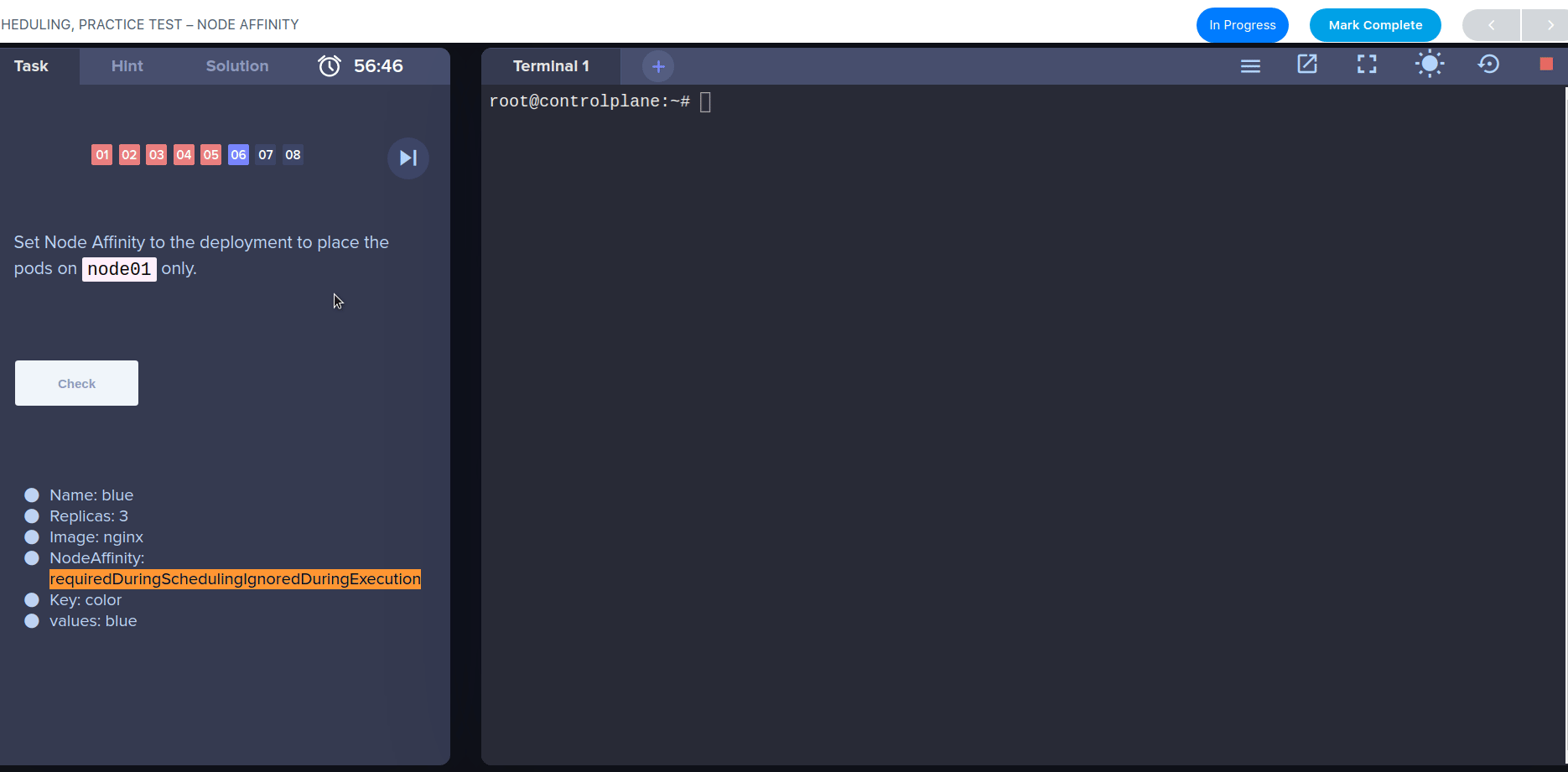Click the 'values: blue' requirement text
Image resolution: width=1568 pixels, height=772 pixels.
click(93, 620)
